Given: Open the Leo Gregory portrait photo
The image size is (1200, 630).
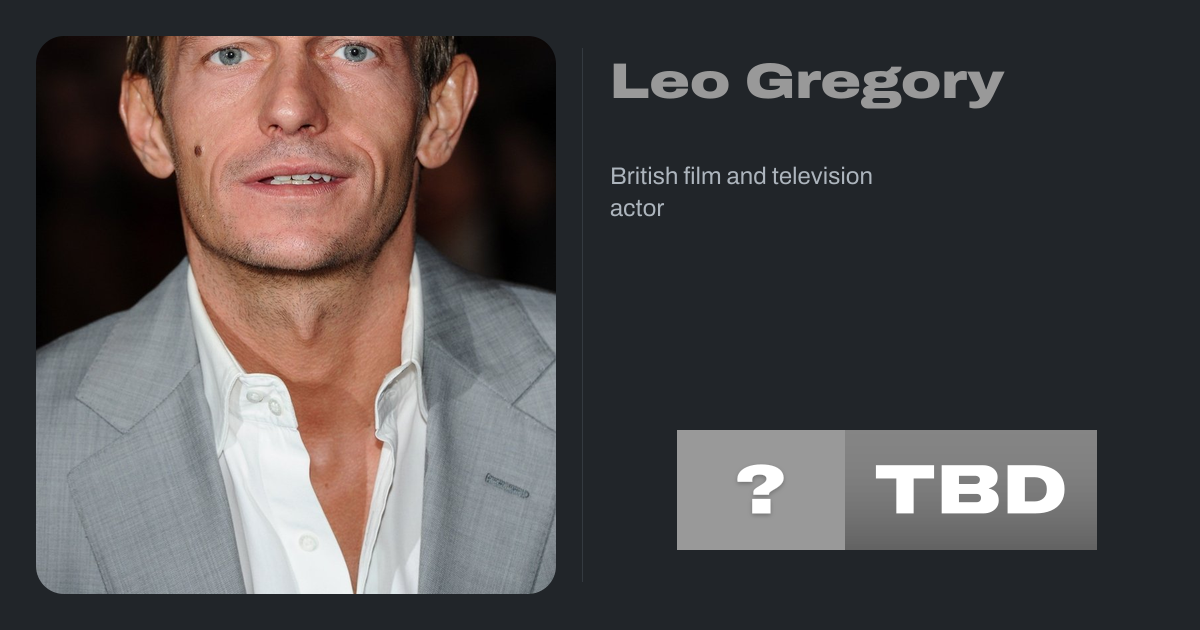Looking at the screenshot, I should (x=296, y=315).
